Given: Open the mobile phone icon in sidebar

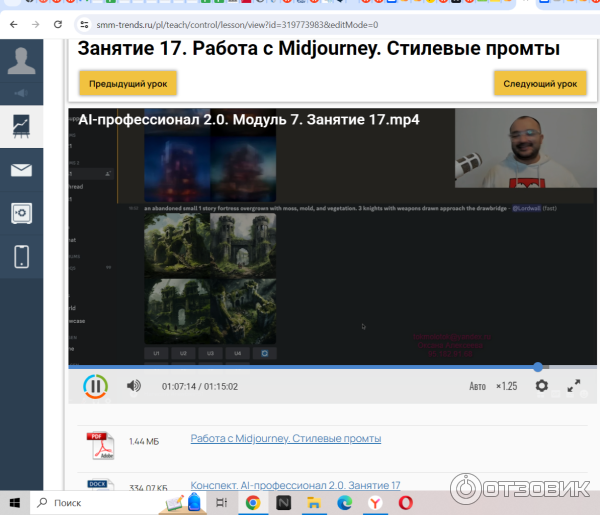Looking at the screenshot, I should (21, 256).
